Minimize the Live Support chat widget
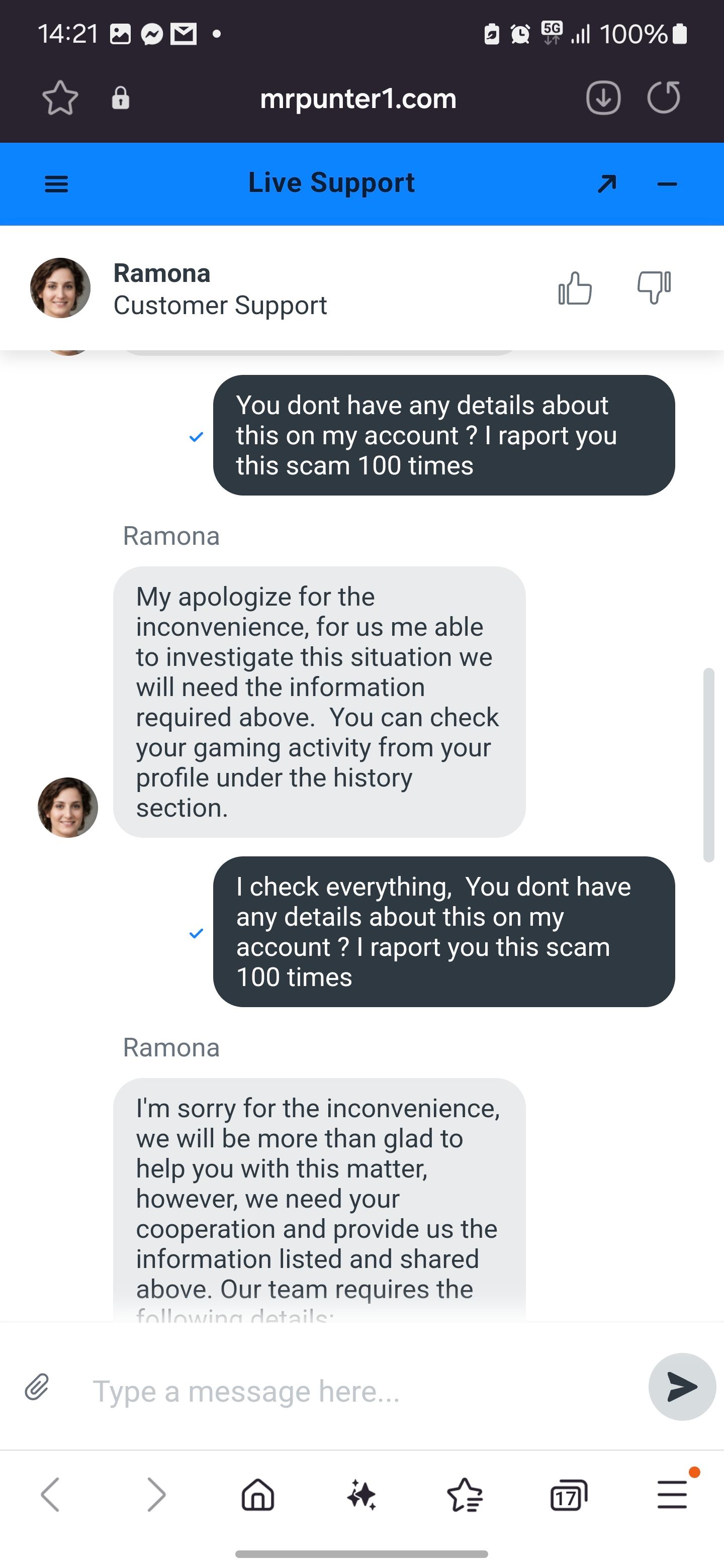Image resolution: width=724 pixels, height=1568 pixels. coord(667,184)
